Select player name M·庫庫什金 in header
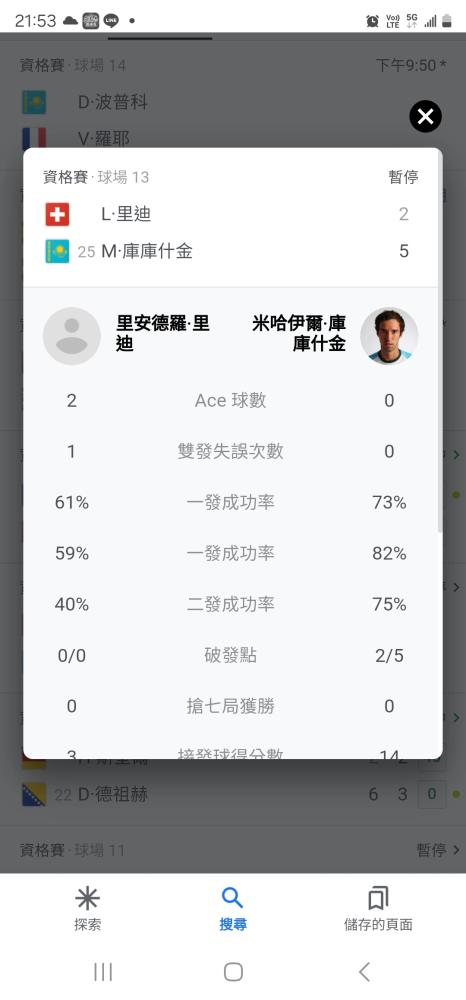Viewport: 466px width, 1000px height. 147,251
